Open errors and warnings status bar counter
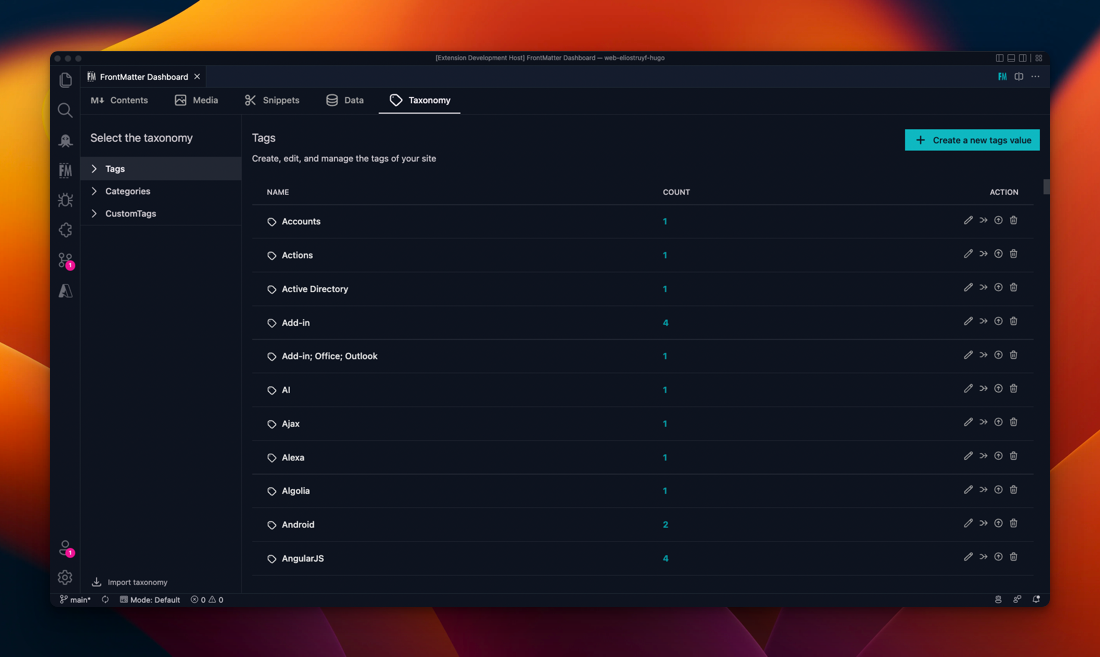This screenshot has height=657, width=1100. 207,600
